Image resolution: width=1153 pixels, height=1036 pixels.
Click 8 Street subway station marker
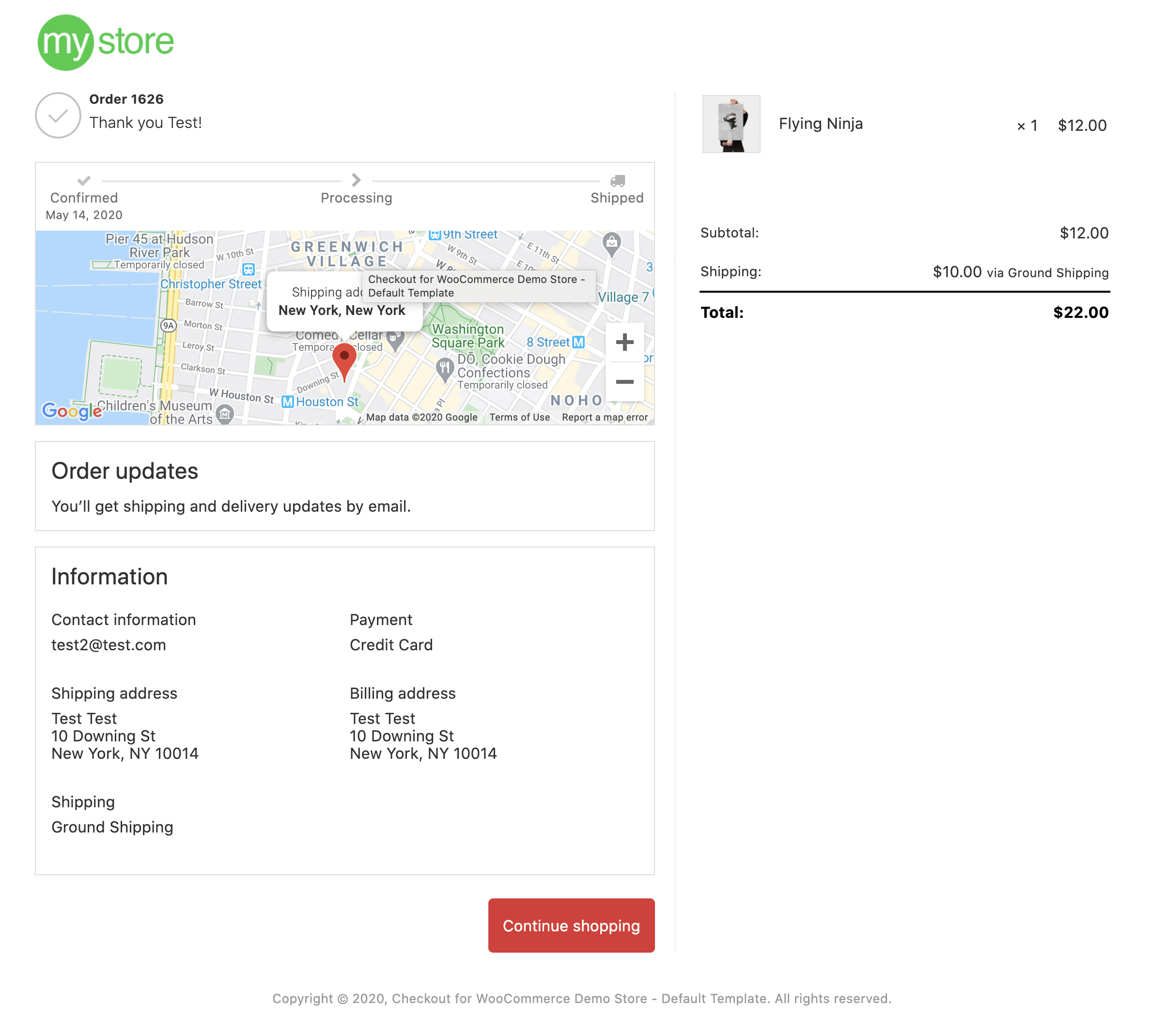(x=578, y=342)
